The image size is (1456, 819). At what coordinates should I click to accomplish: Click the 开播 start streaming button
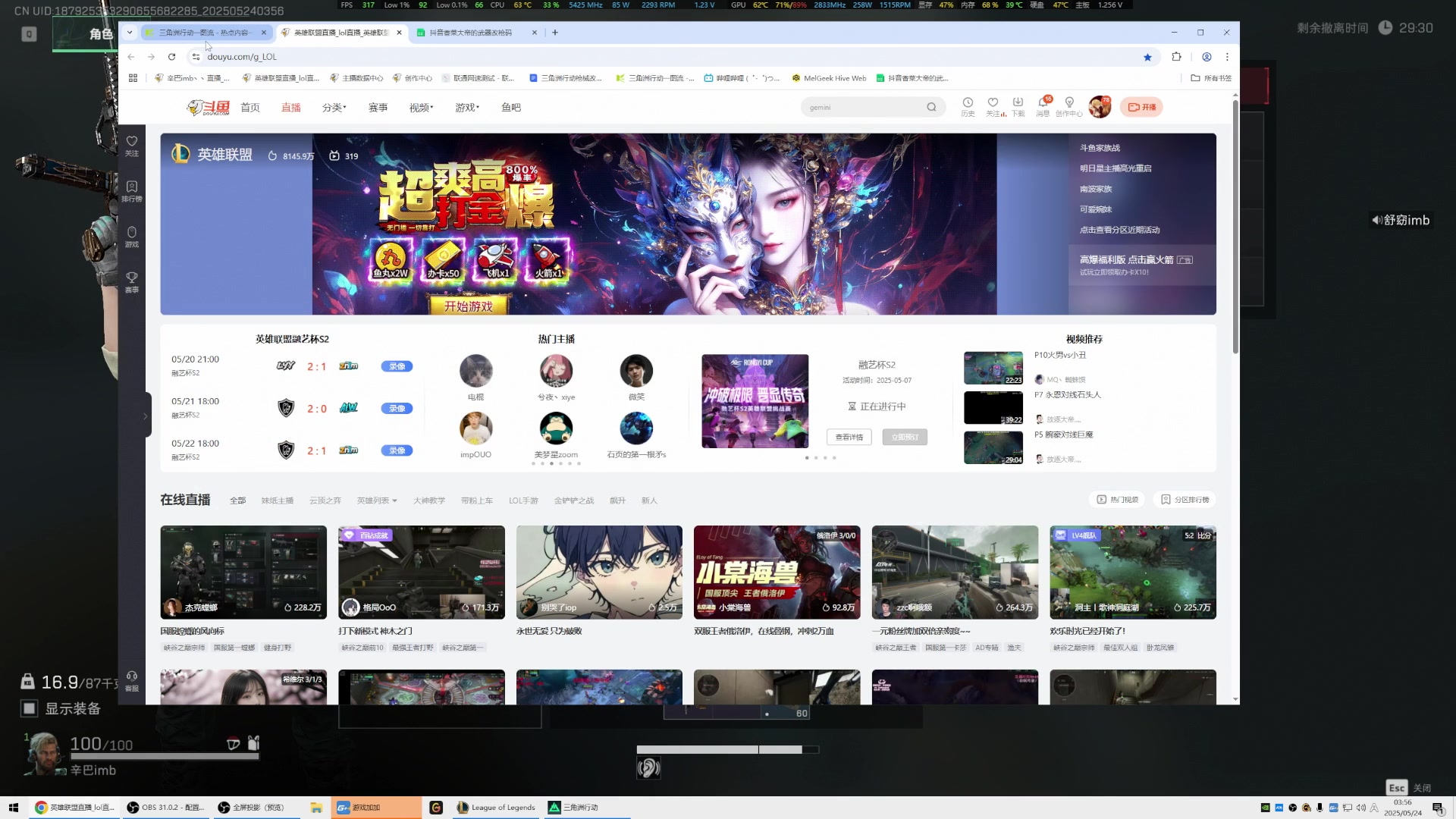pyautogui.click(x=1141, y=107)
